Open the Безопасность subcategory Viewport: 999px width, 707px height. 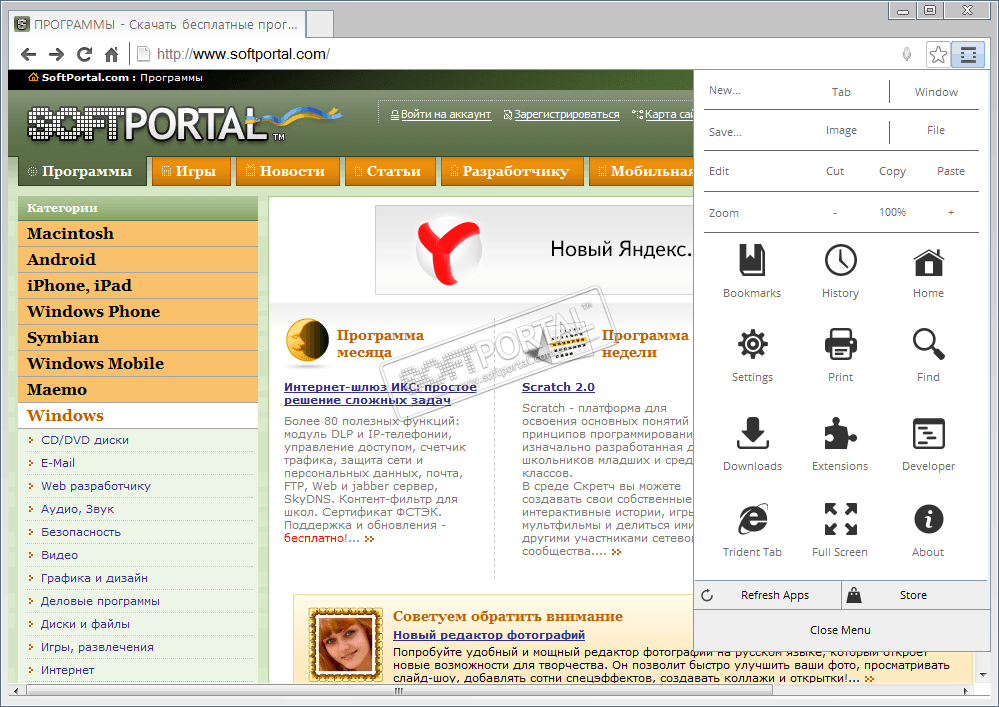(x=81, y=532)
